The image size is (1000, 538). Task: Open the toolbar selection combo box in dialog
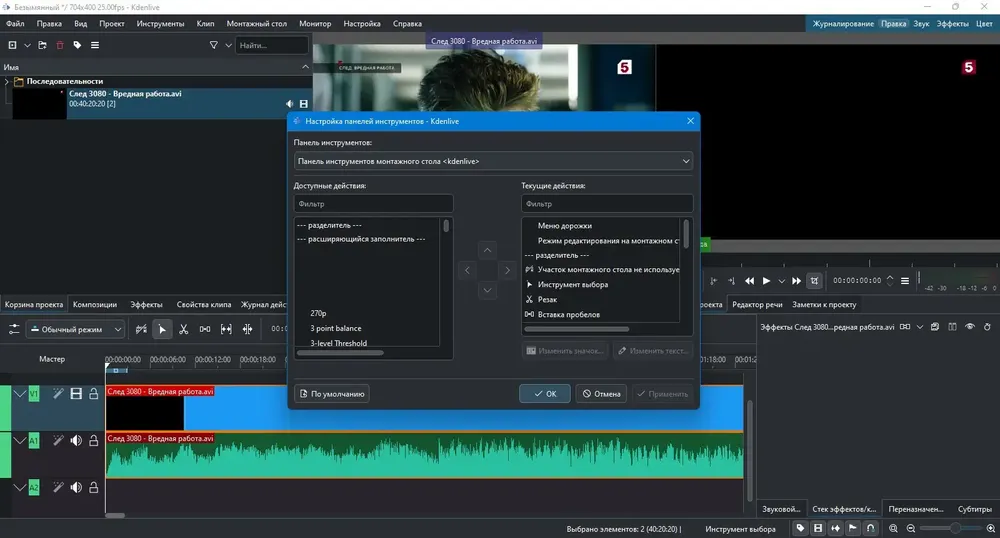click(493, 161)
